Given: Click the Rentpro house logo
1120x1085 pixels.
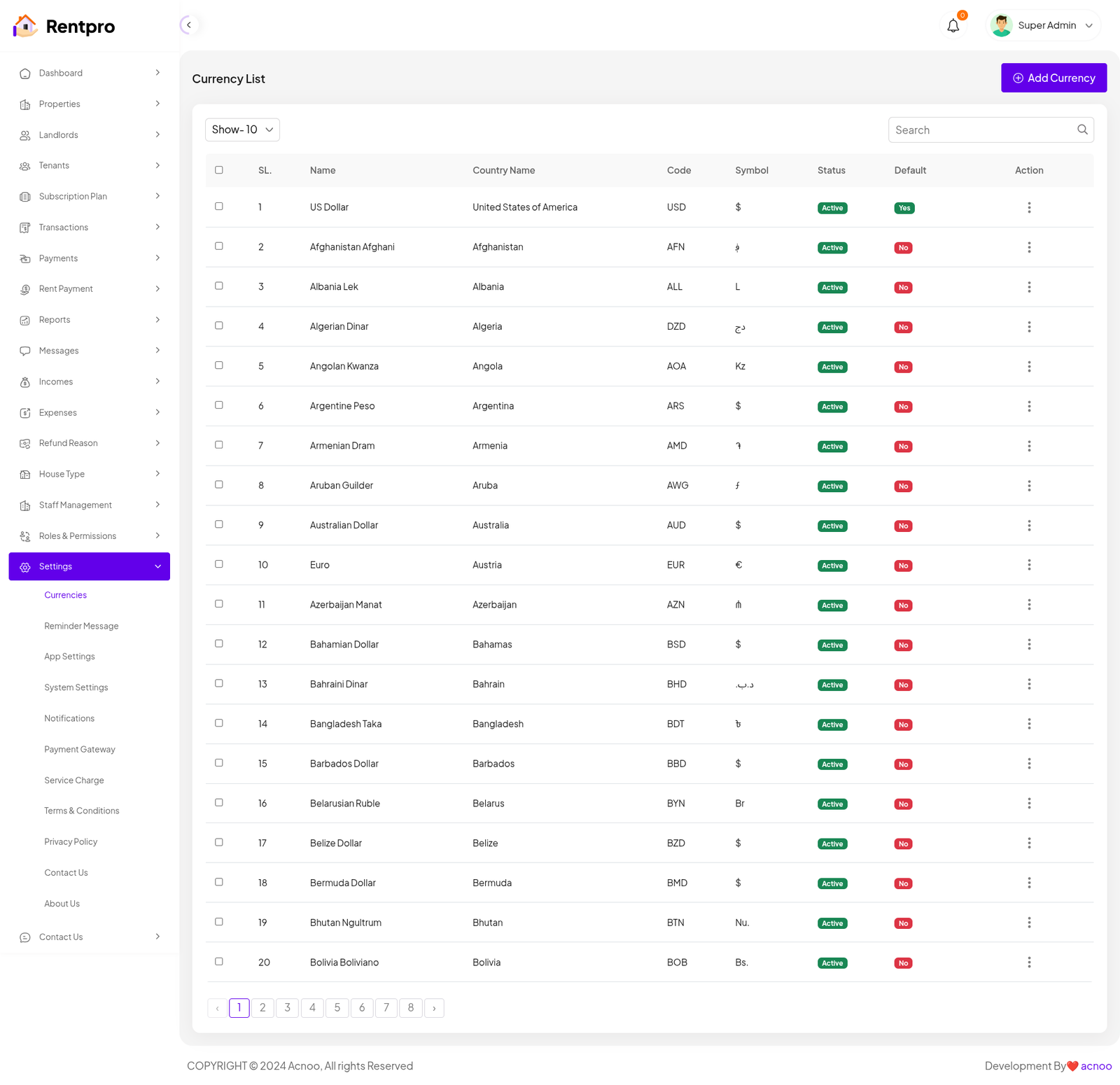Looking at the screenshot, I should (25, 26).
